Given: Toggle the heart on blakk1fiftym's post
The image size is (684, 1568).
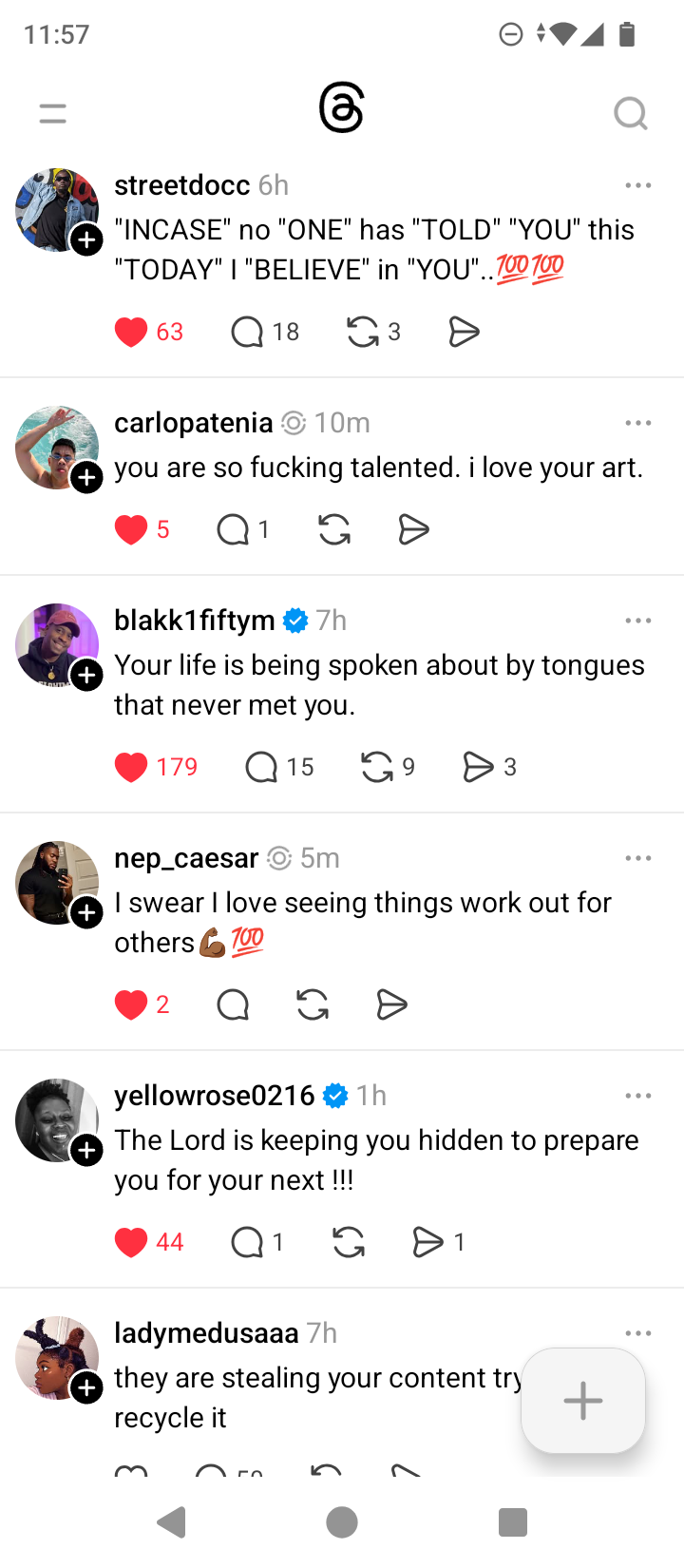Looking at the screenshot, I should (131, 767).
